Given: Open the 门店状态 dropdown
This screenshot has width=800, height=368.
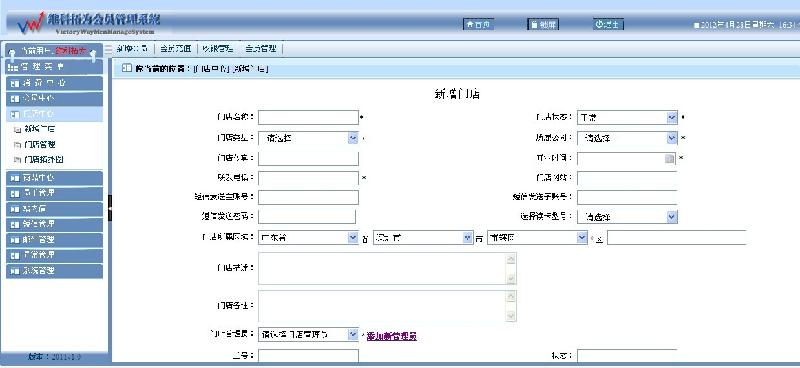Looking at the screenshot, I should tap(627, 117).
